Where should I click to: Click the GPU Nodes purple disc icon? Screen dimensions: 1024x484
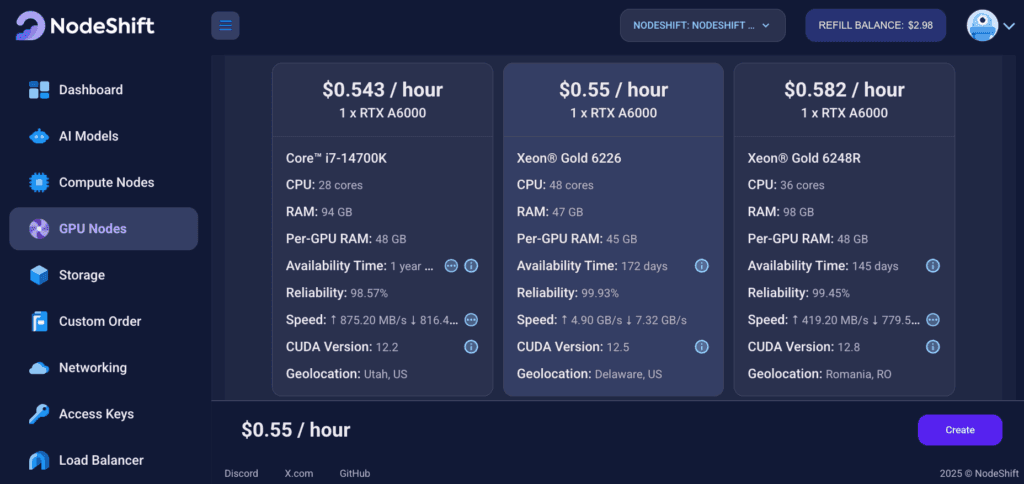tap(39, 229)
